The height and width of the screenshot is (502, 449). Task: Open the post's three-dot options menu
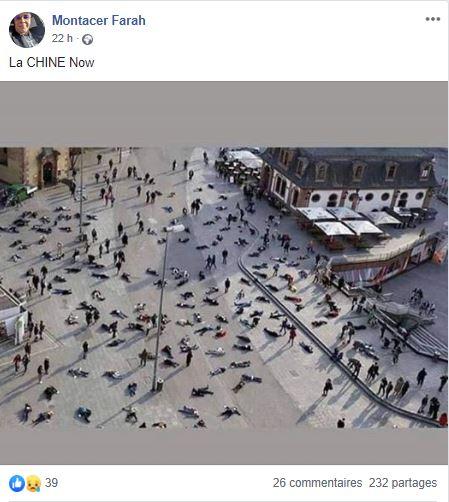coord(433,19)
